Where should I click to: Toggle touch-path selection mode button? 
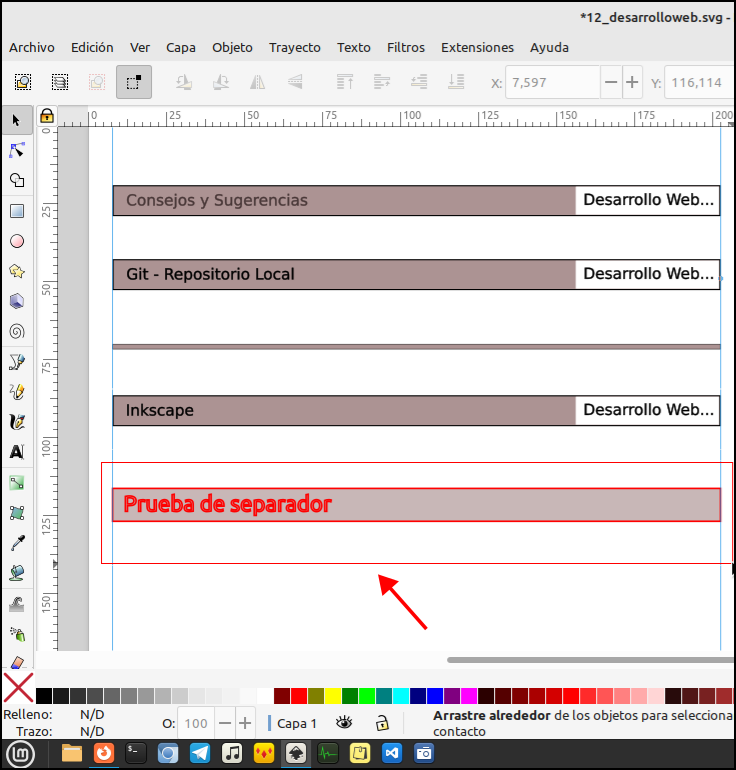[x=134, y=82]
